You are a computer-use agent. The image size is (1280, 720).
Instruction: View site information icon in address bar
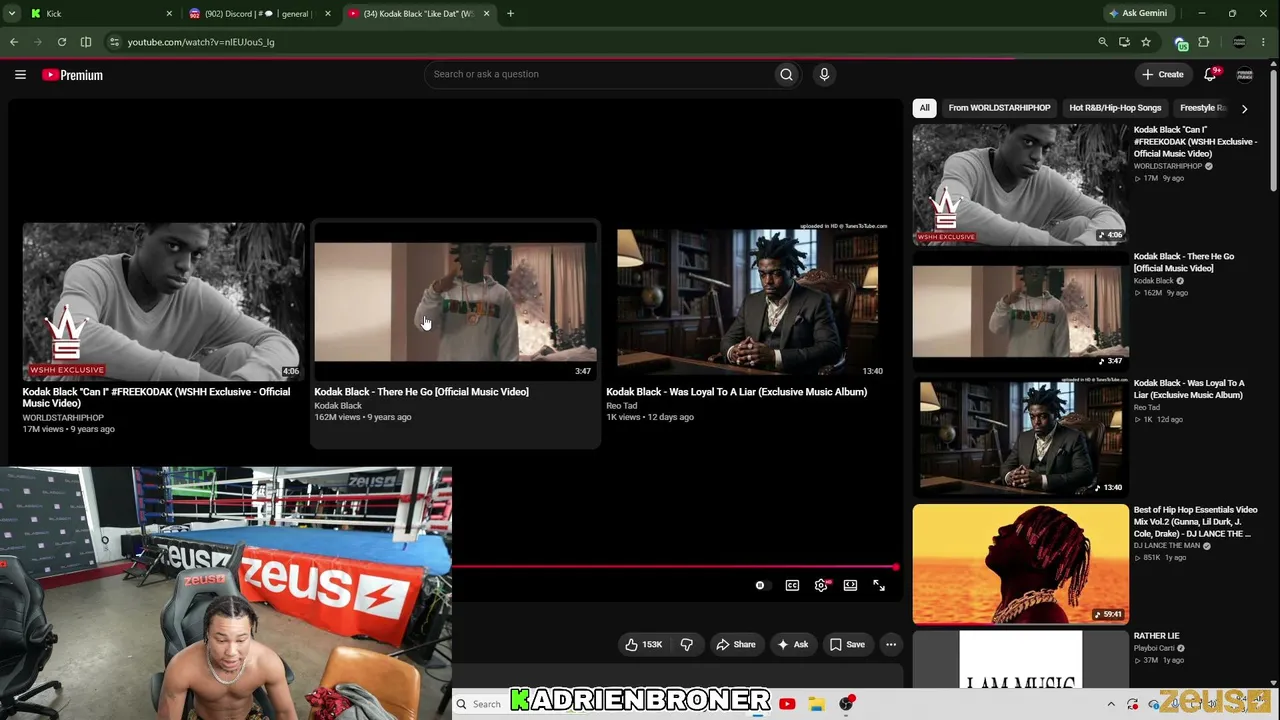point(114,42)
